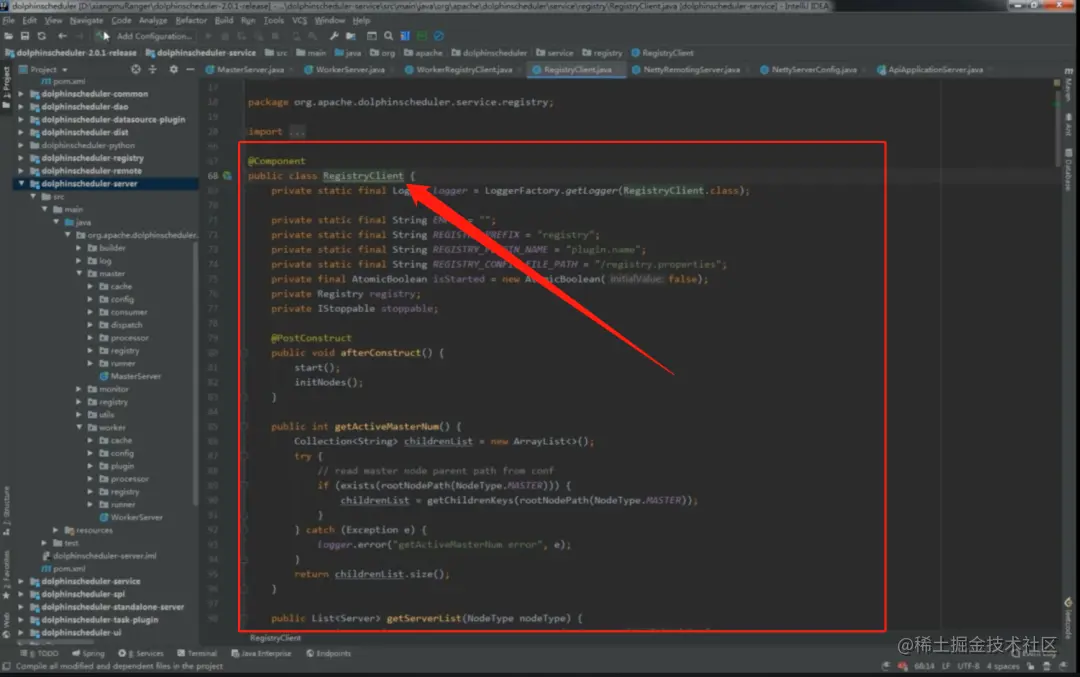Image resolution: width=1080 pixels, height=677 pixels.
Task: Click the locate target icon in Project panel
Action: click(136, 70)
